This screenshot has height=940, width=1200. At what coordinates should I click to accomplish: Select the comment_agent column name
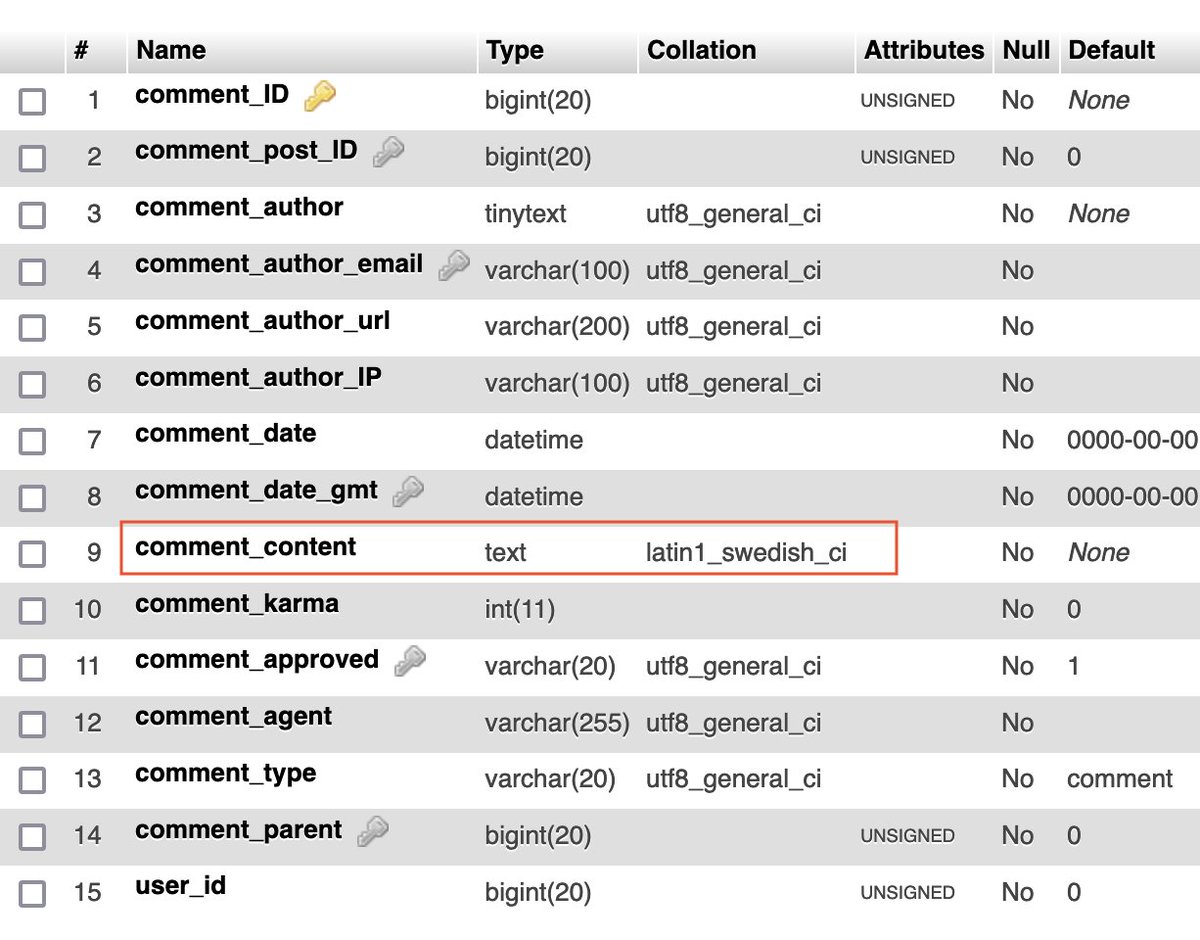point(234,716)
